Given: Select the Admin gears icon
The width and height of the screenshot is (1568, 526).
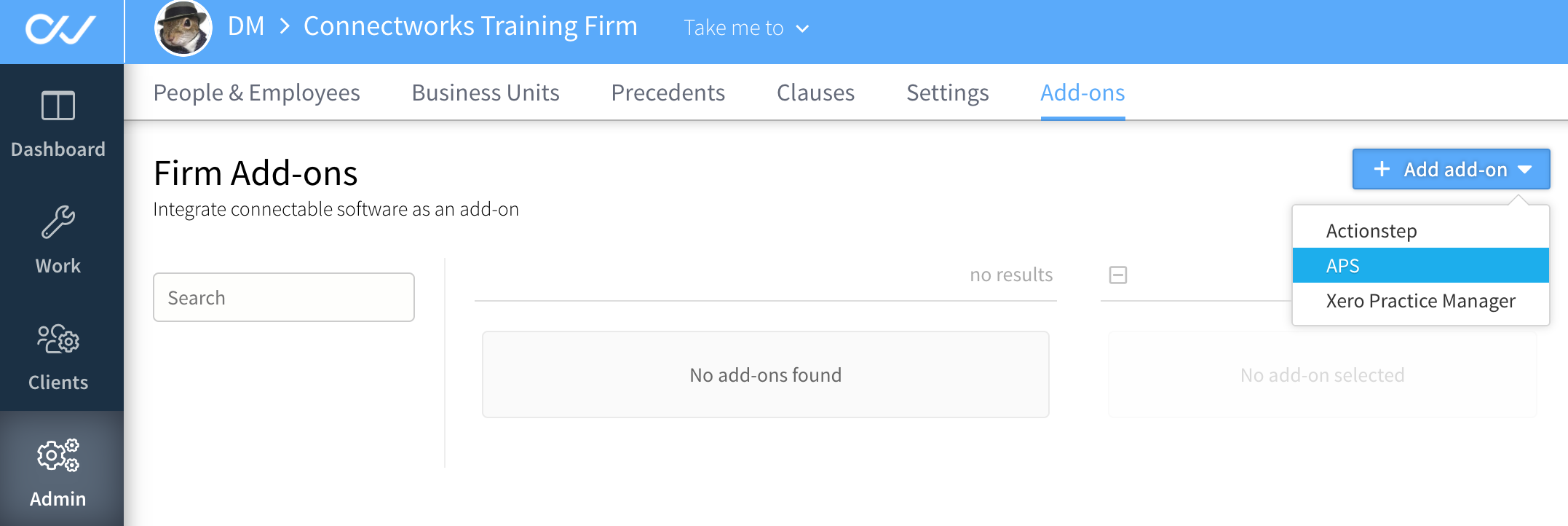Looking at the screenshot, I should 58,455.
